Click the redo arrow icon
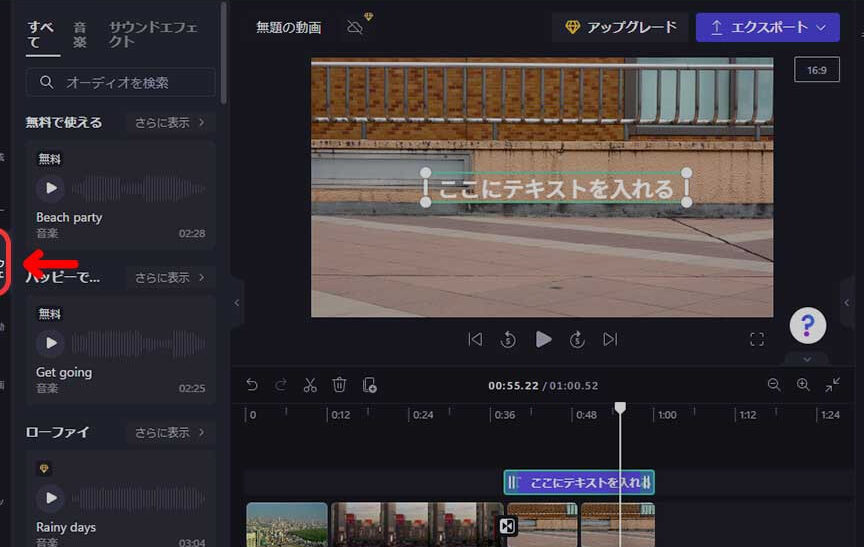The image size is (864, 547). pos(281,384)
